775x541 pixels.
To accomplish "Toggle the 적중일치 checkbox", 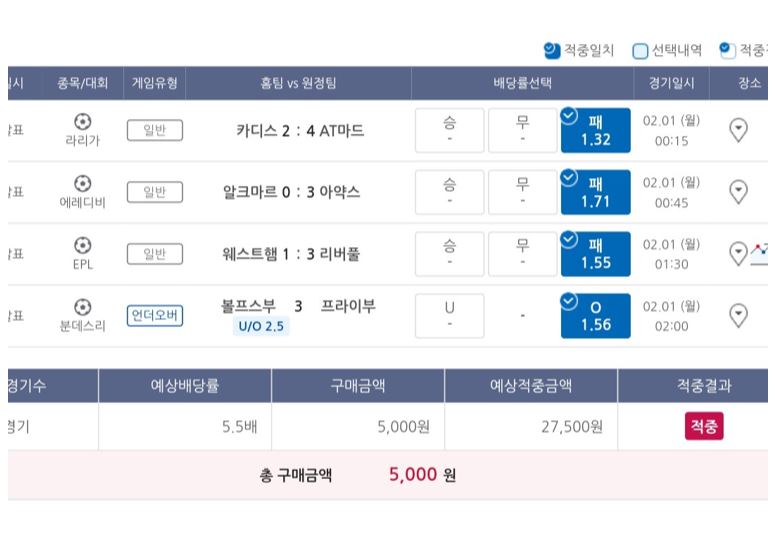I will pos(552,50).
